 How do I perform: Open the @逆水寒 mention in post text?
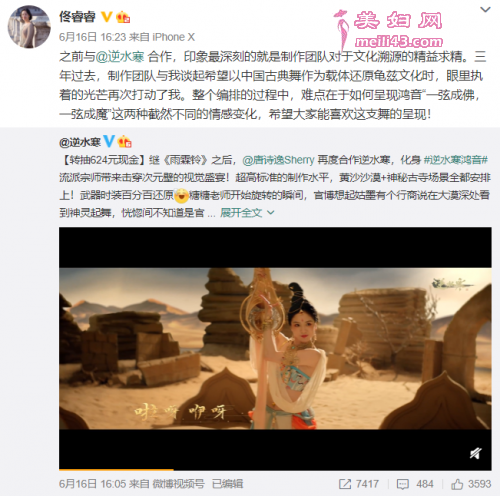[120, 57]
